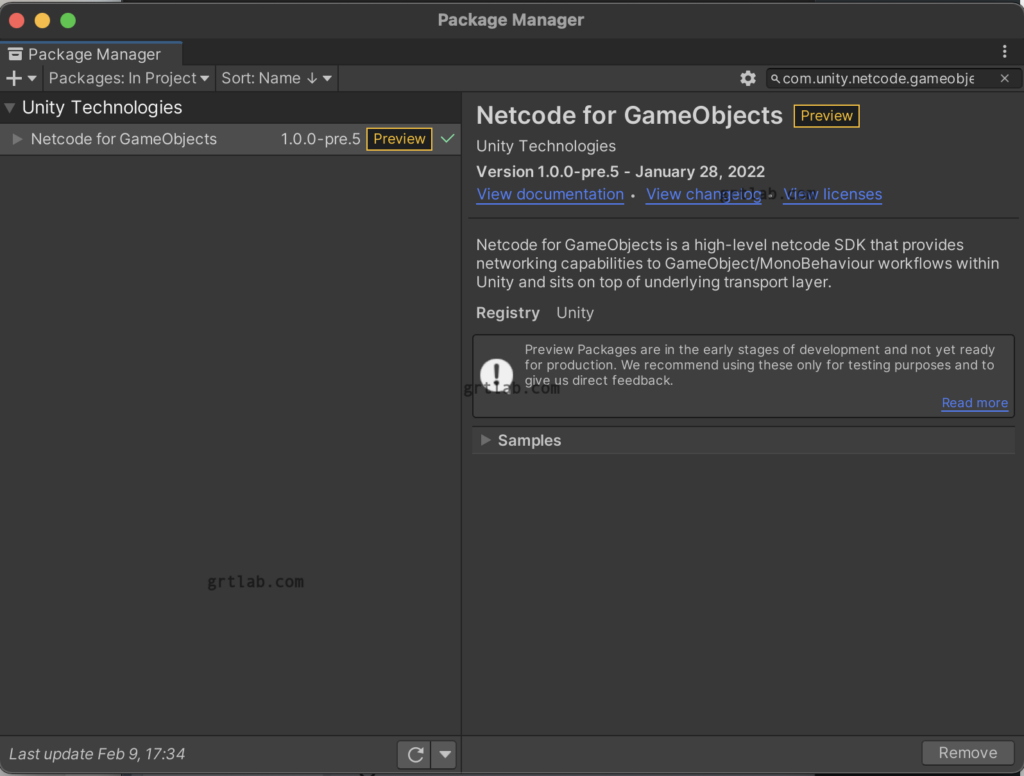
Task: Refresh the package list
Action: (414, 754)
